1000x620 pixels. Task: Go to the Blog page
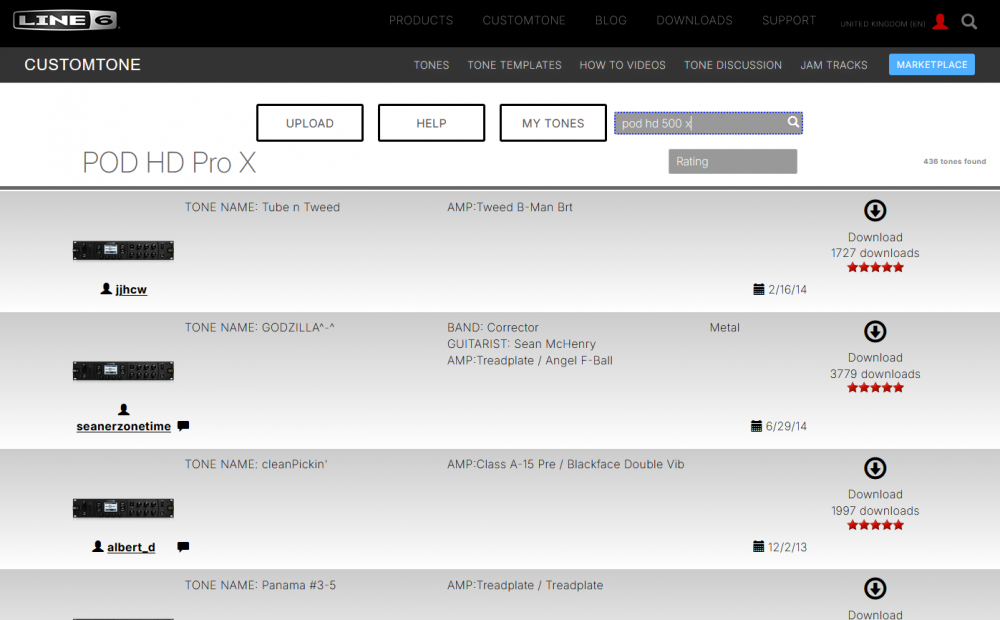click(610, 20)
